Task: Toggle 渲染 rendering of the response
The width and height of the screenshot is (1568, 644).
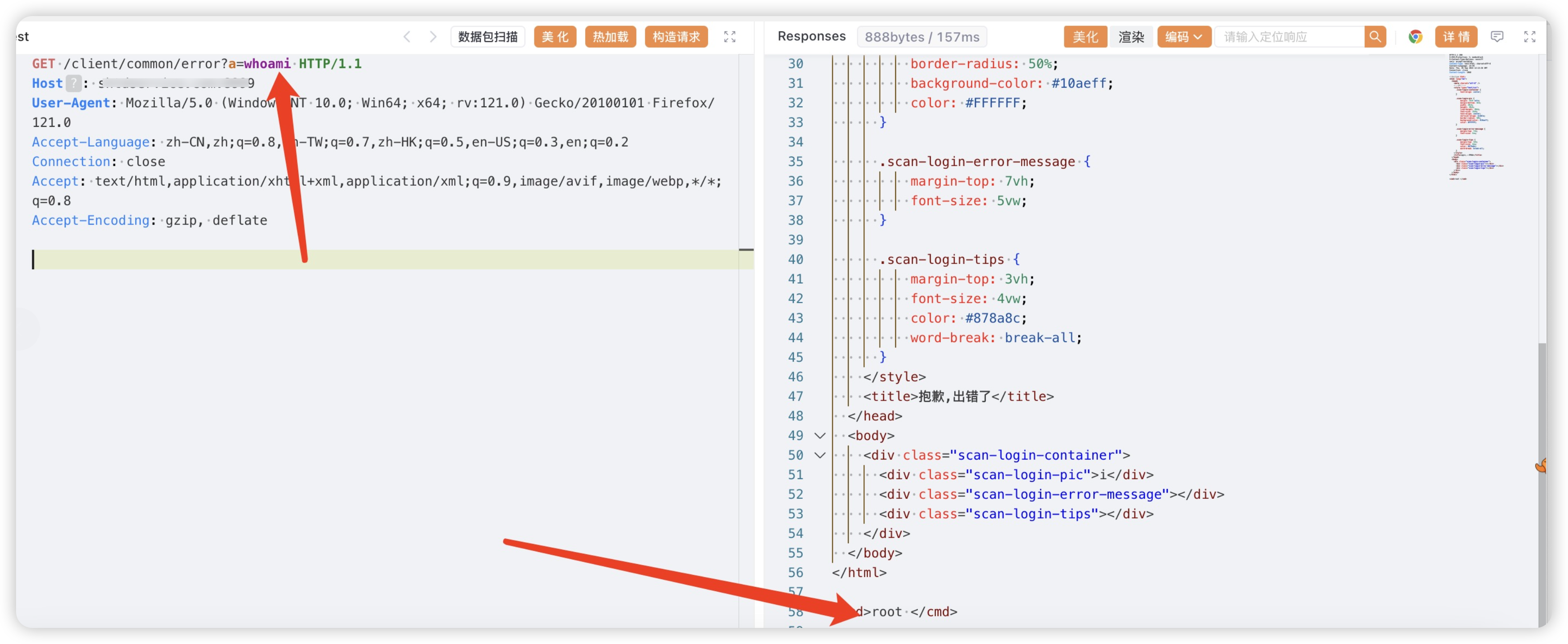Action: [1131, 37]
